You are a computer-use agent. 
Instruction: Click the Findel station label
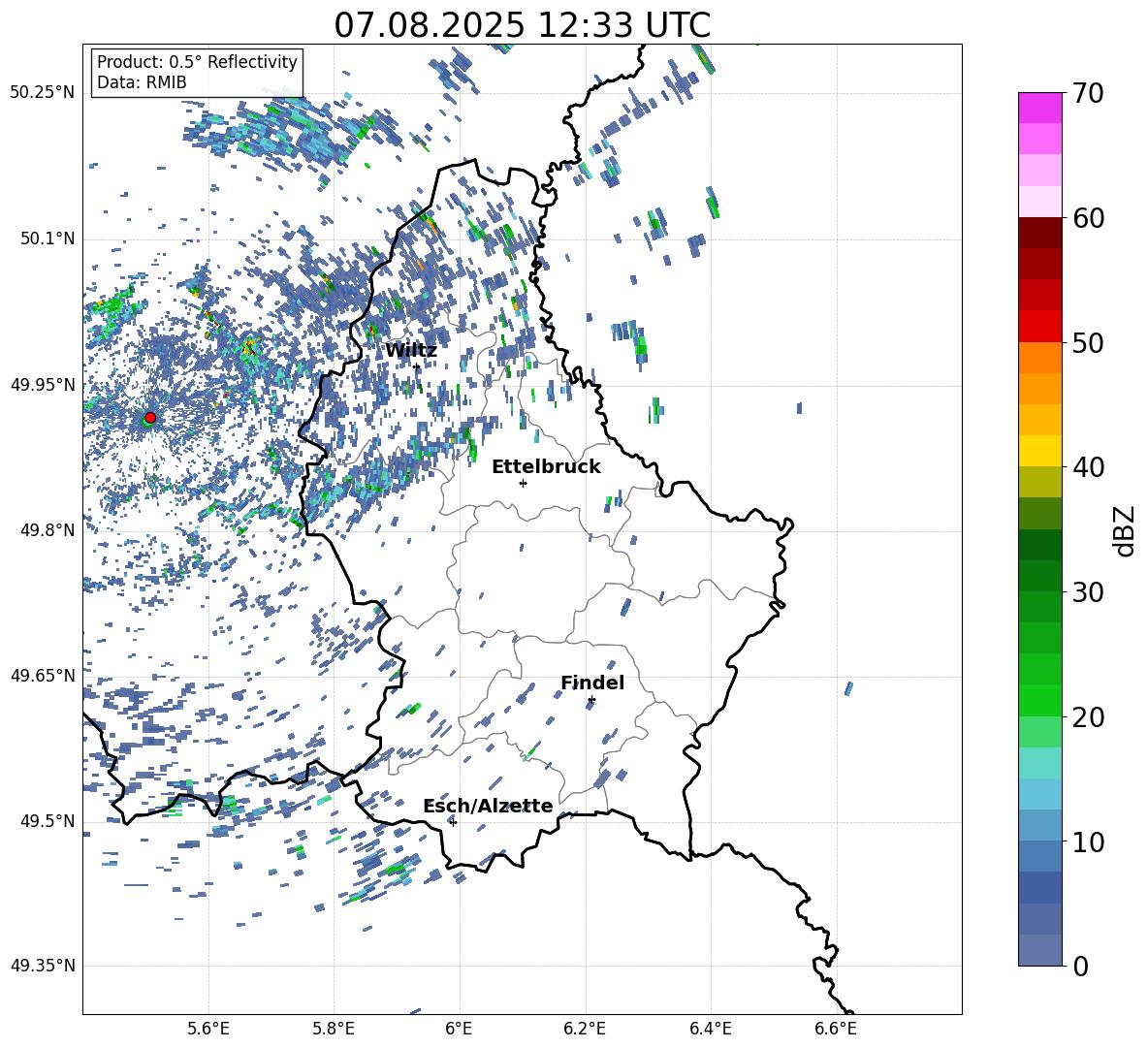(592, 683)
